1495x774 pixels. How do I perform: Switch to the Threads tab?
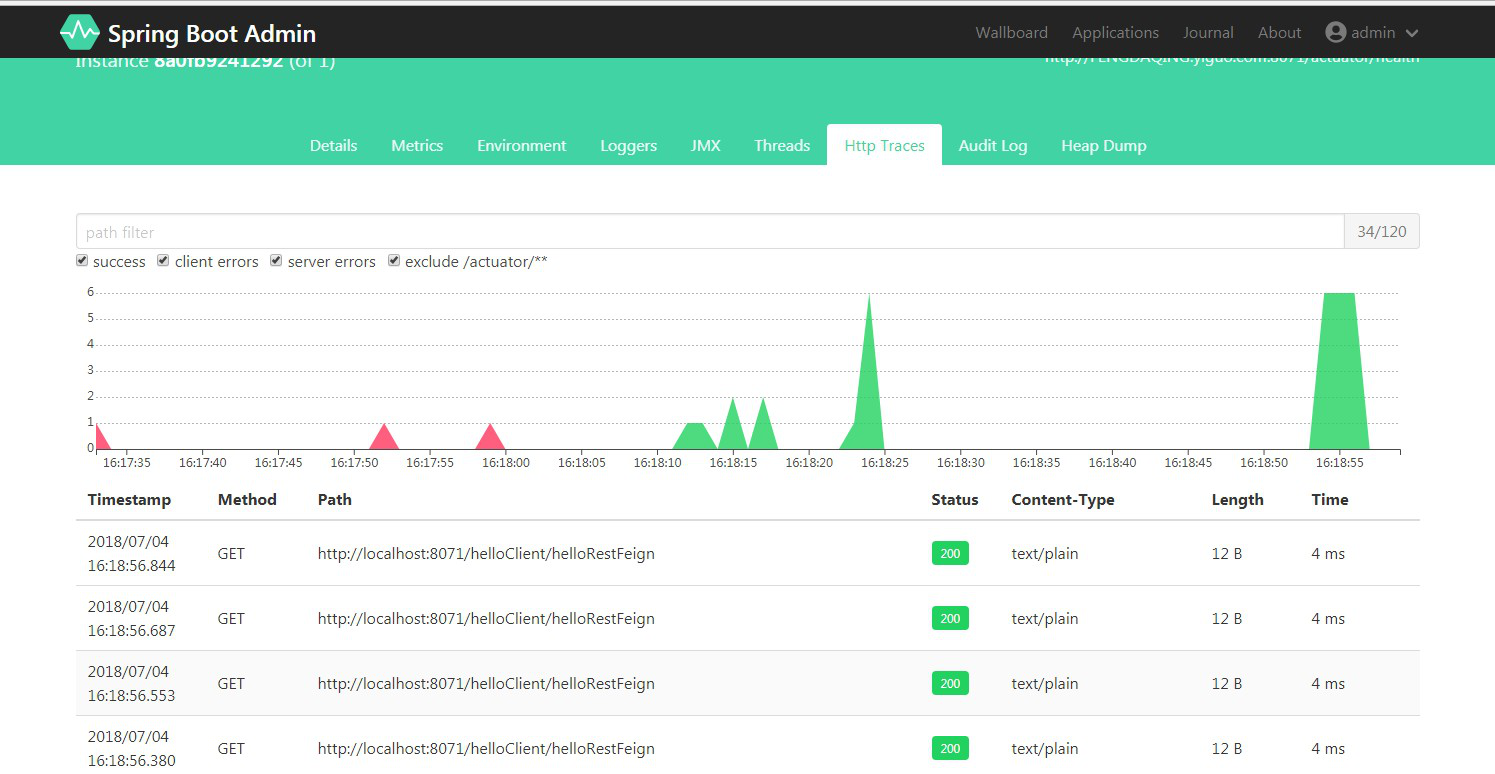tap(782, 145)
